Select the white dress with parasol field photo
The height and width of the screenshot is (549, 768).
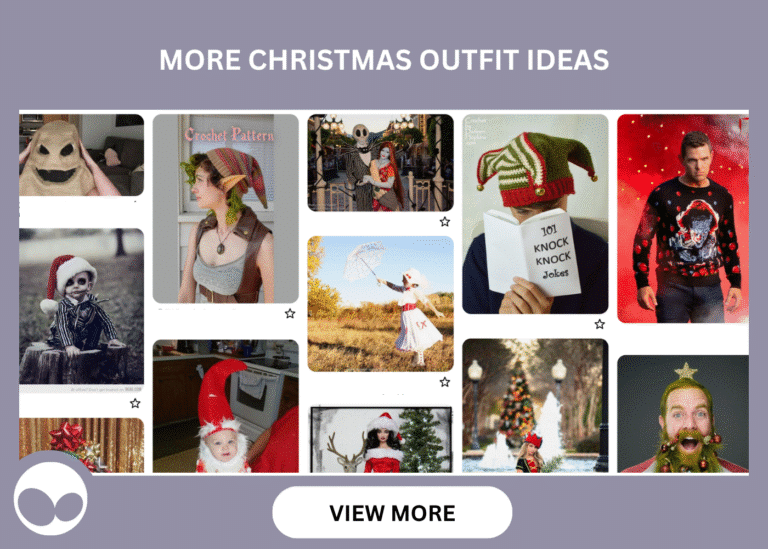point(381,304)
